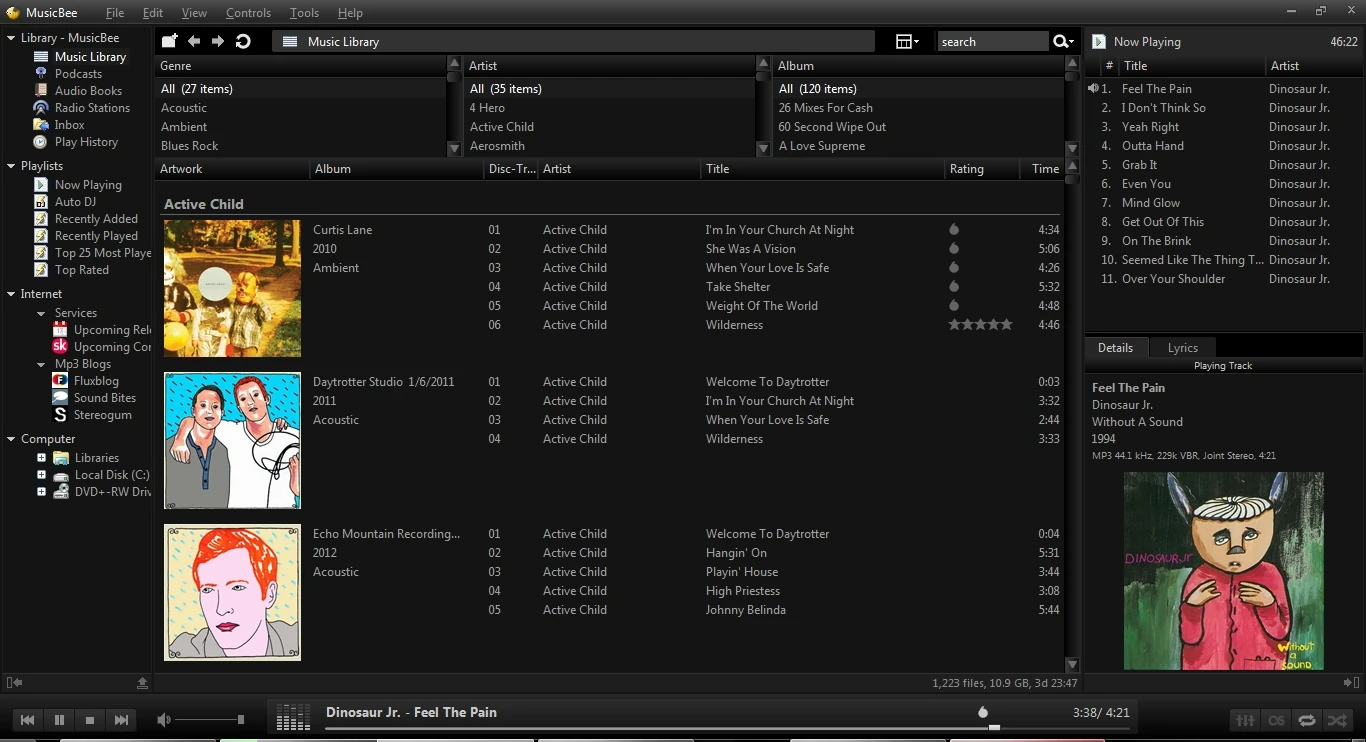Toggle shuffle mode

click(1337, 720)
